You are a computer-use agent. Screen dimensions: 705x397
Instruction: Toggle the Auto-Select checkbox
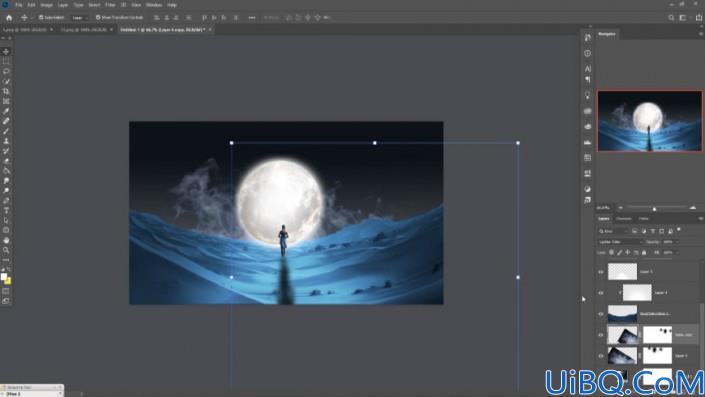tap(41, 18)
